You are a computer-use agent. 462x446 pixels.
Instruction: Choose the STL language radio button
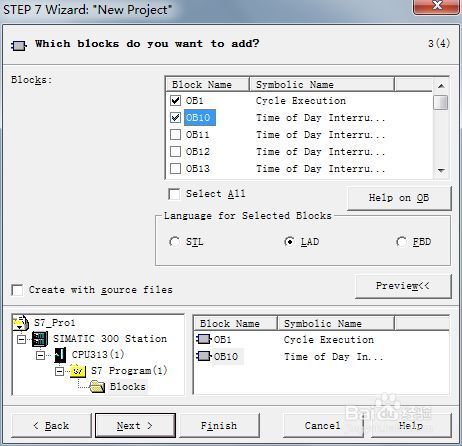(x=174, y=241)
